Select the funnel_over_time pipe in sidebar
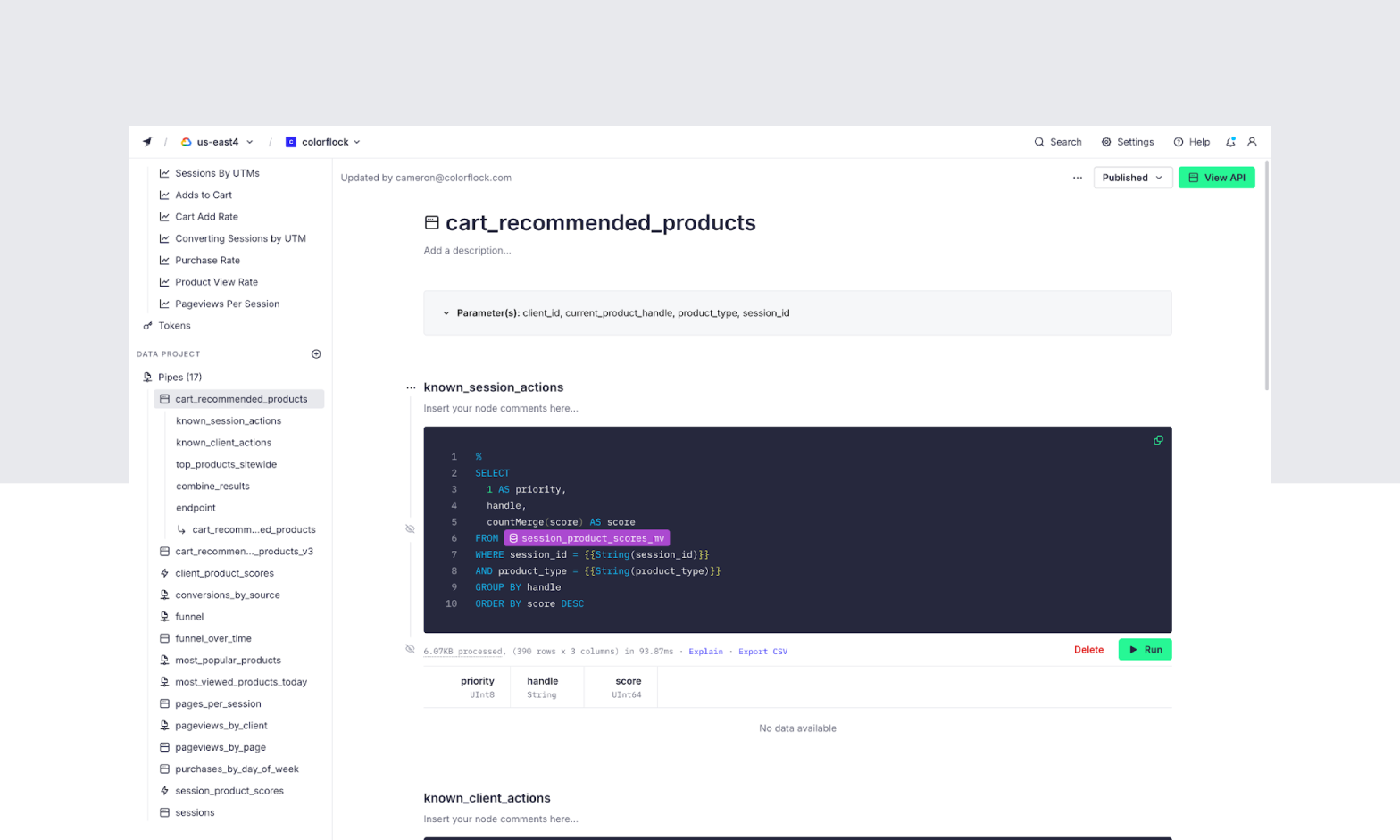 coord(213,639)
